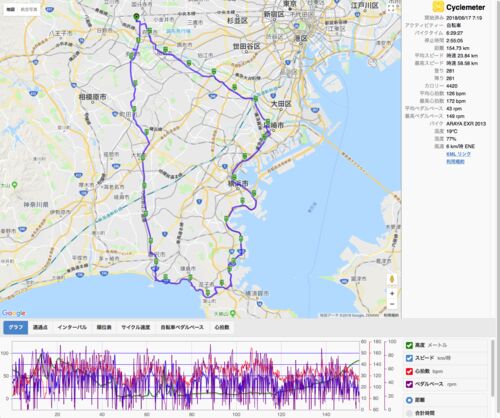Click the 江戸川区 label on map
This screenshot has width=500, height=418.
(x=365, y=5)
